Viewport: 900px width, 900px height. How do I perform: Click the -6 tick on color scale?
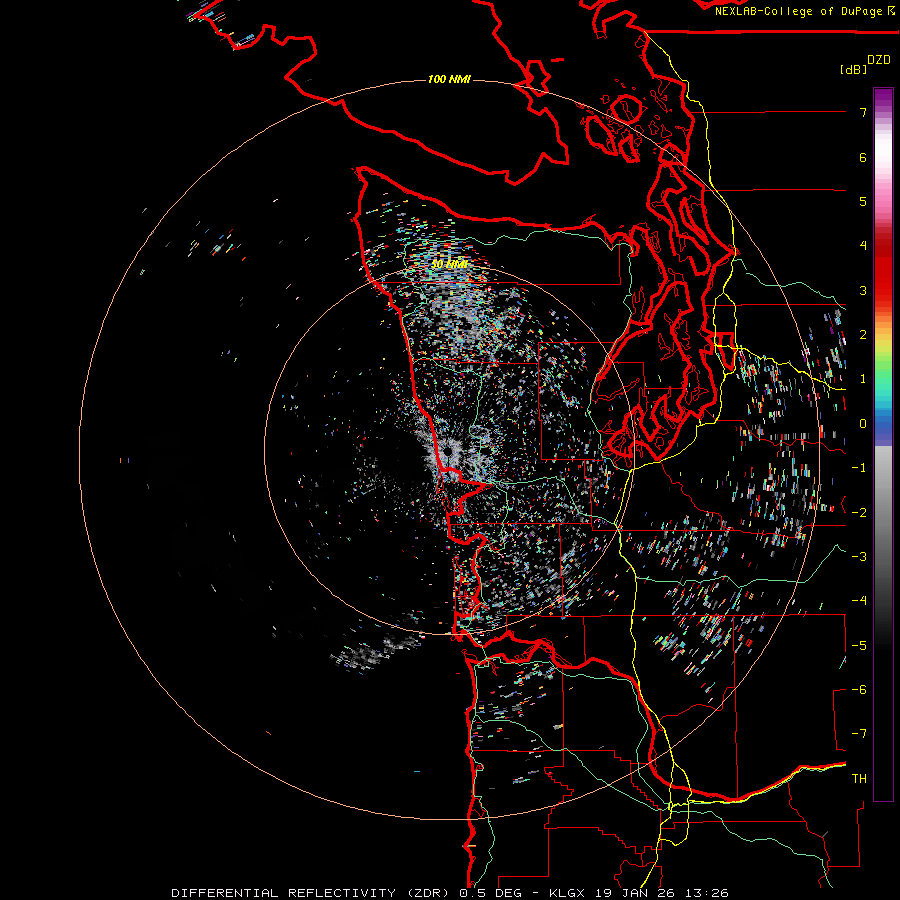859,690
